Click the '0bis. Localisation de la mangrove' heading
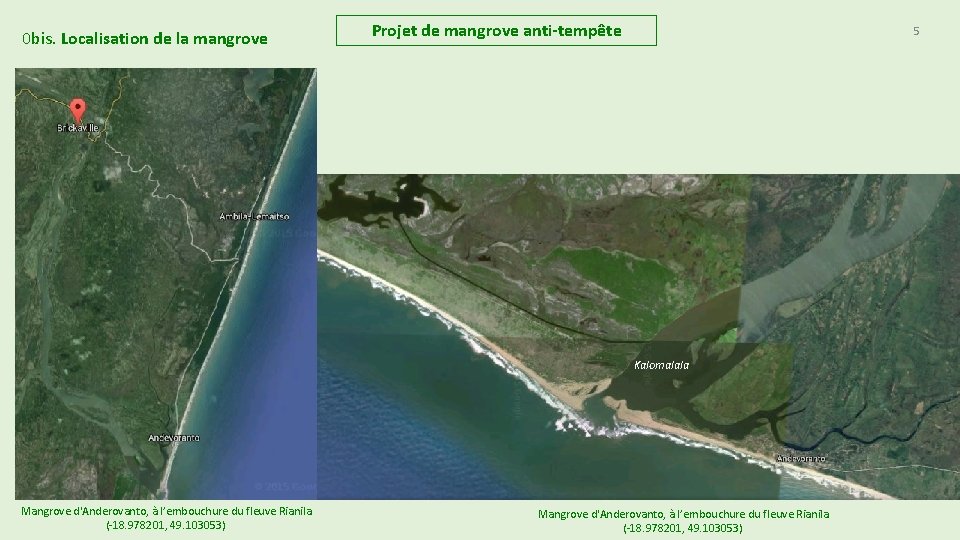This screenshot has width=960, height=540. tap(144, 39)
